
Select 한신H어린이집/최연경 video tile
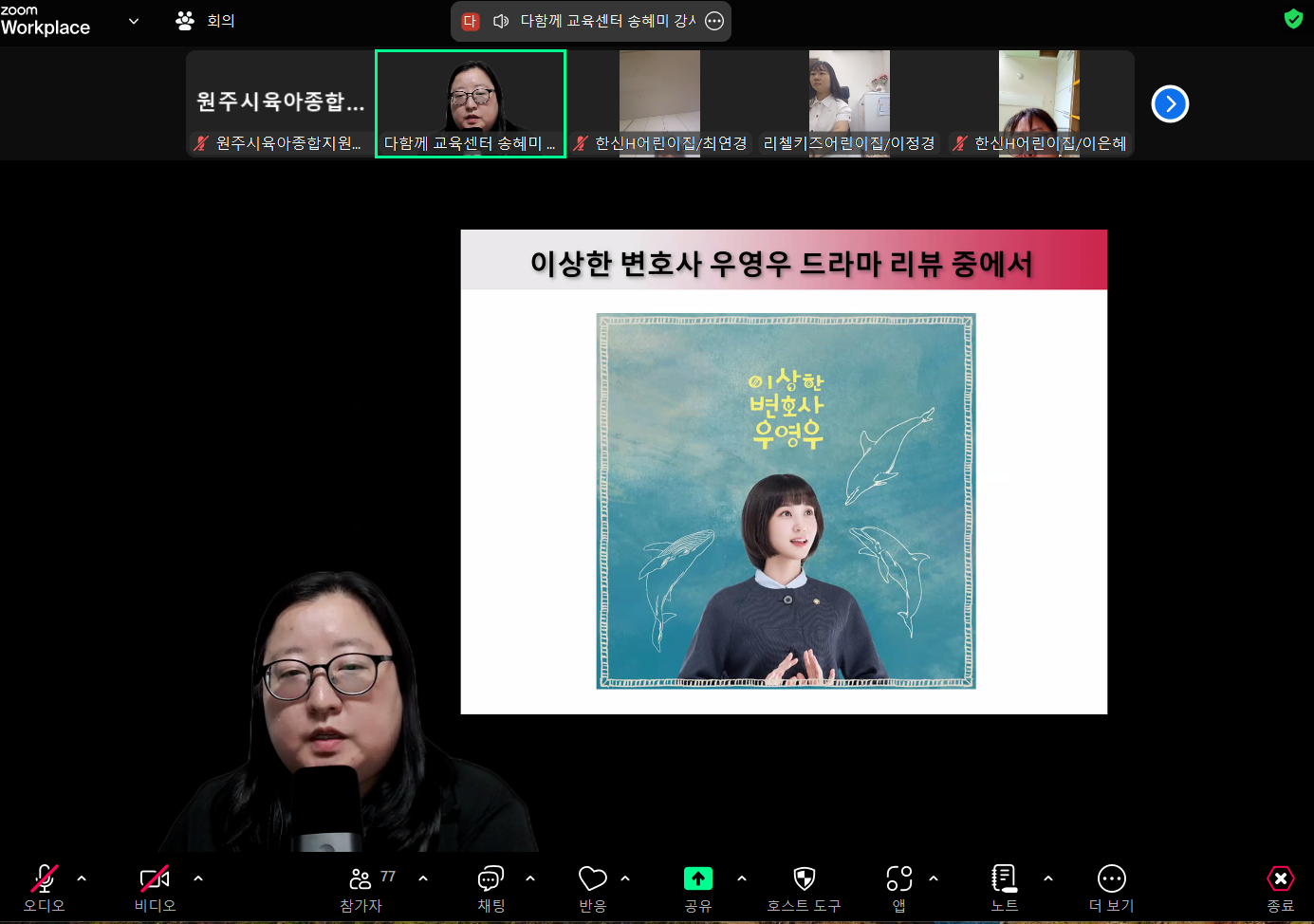[x=659, y=104]
